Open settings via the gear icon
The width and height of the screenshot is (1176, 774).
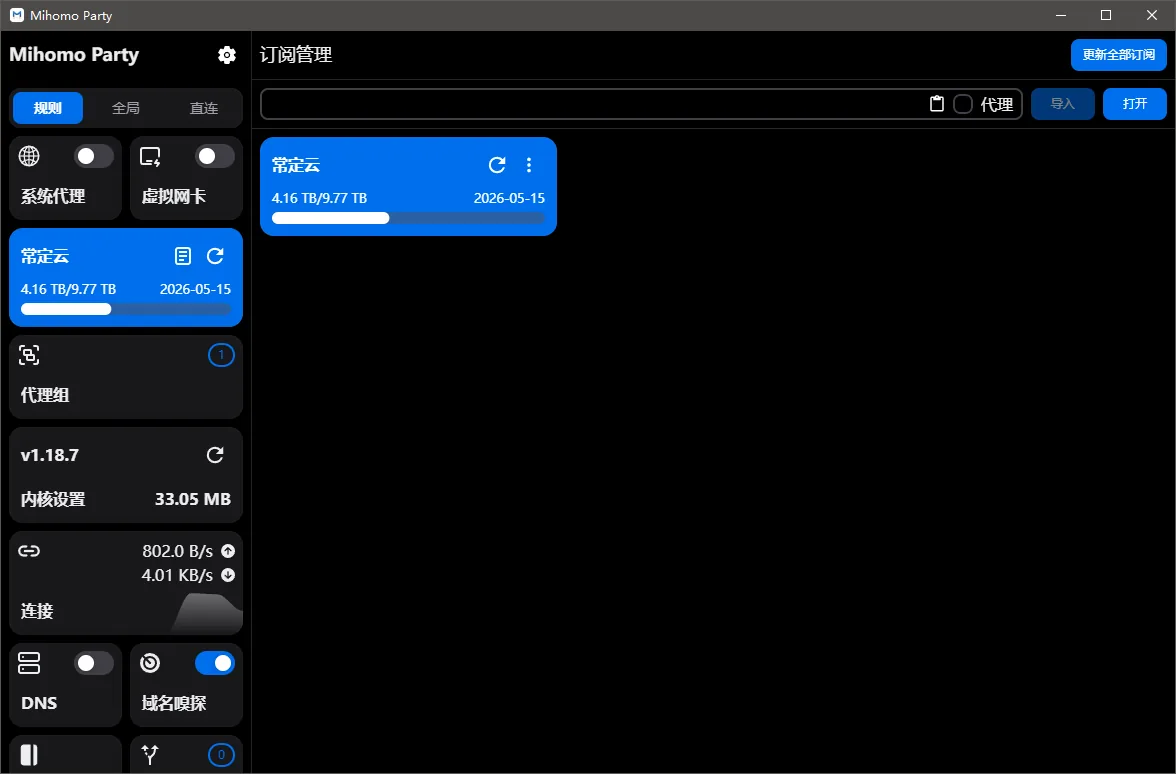coord(226,55)
